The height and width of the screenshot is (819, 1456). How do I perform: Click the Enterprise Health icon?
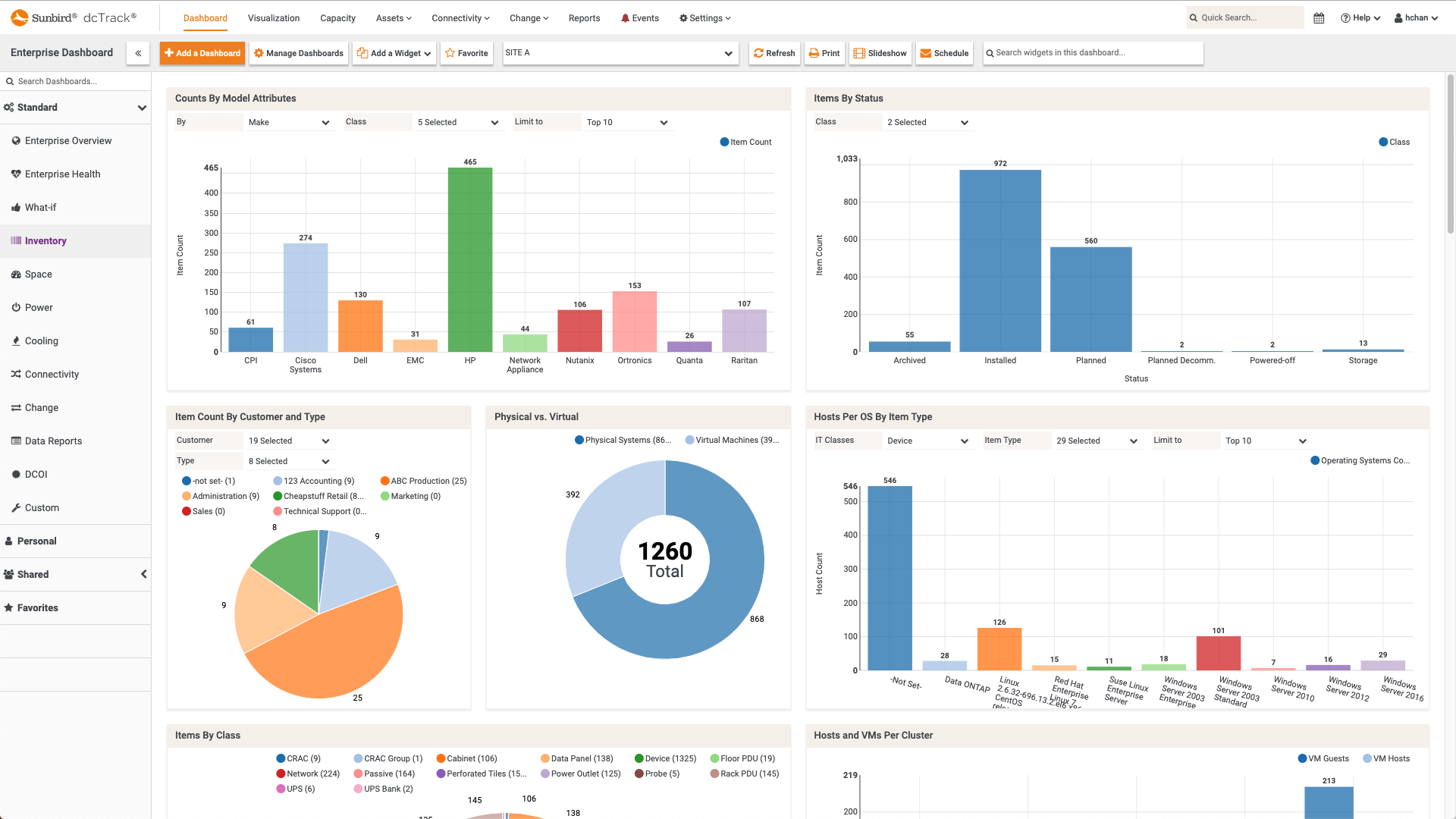pos(16,173)
